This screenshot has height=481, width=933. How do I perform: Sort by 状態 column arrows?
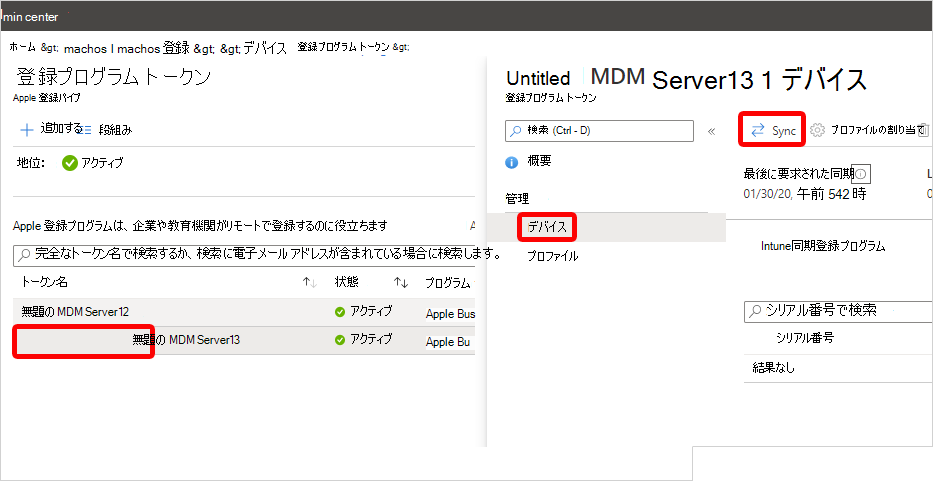coord(401,283)
